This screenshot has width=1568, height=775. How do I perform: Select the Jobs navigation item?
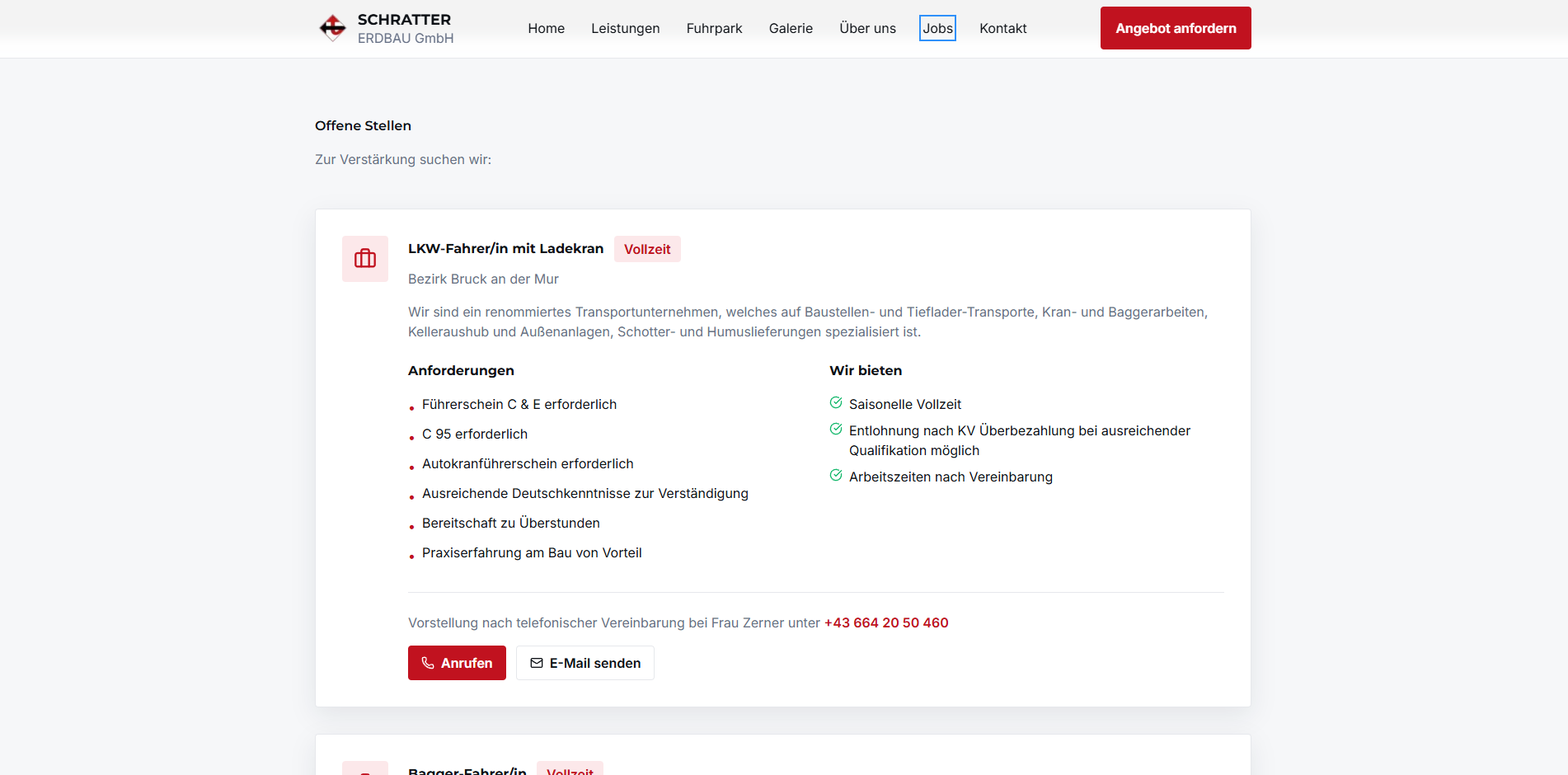(x=938, y=28)
